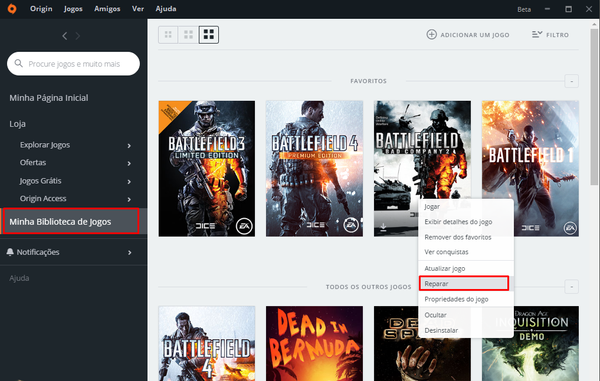
Task: Select Battlefield 3 Limited Edition cover
Action: coord(207,169)
